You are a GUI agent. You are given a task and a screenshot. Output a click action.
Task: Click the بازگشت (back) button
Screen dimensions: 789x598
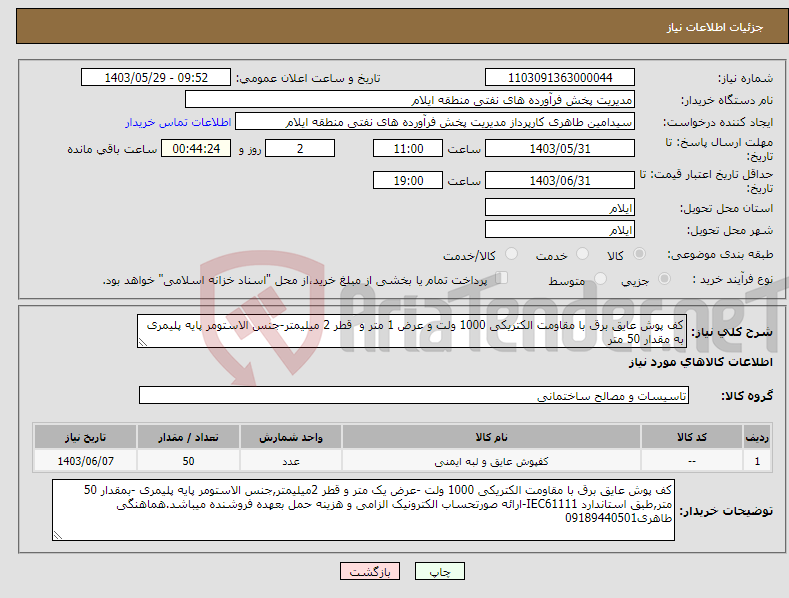(x=370, y=571)
